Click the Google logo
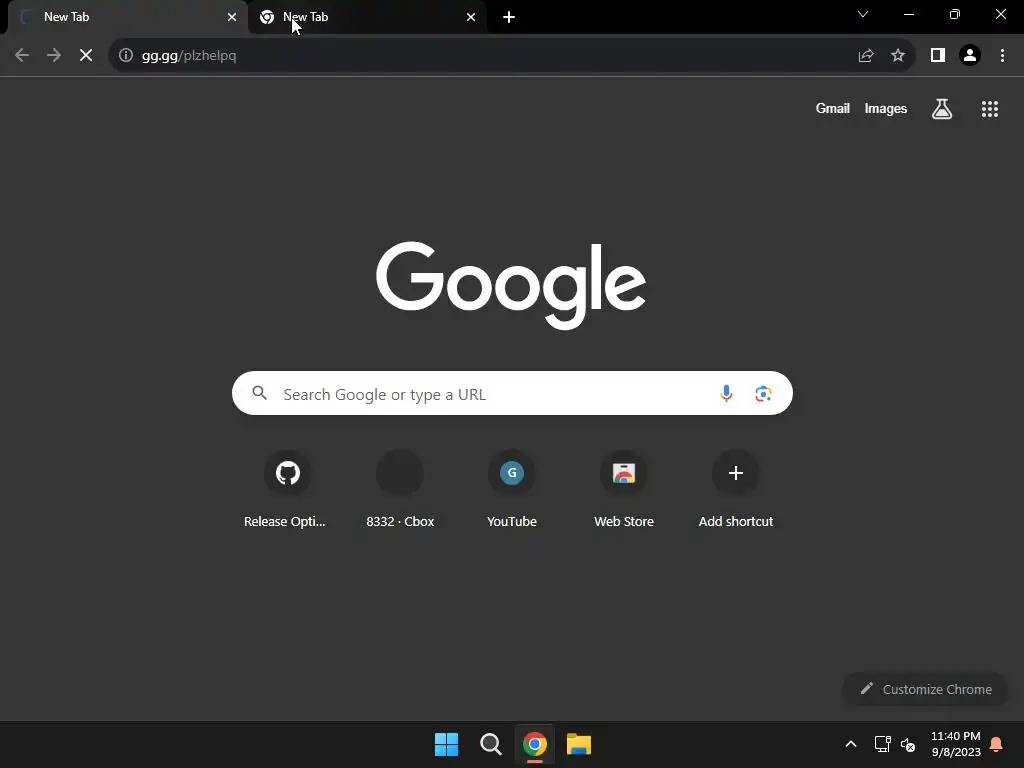Screen dimensions: 1024x768 coord(511,285)
